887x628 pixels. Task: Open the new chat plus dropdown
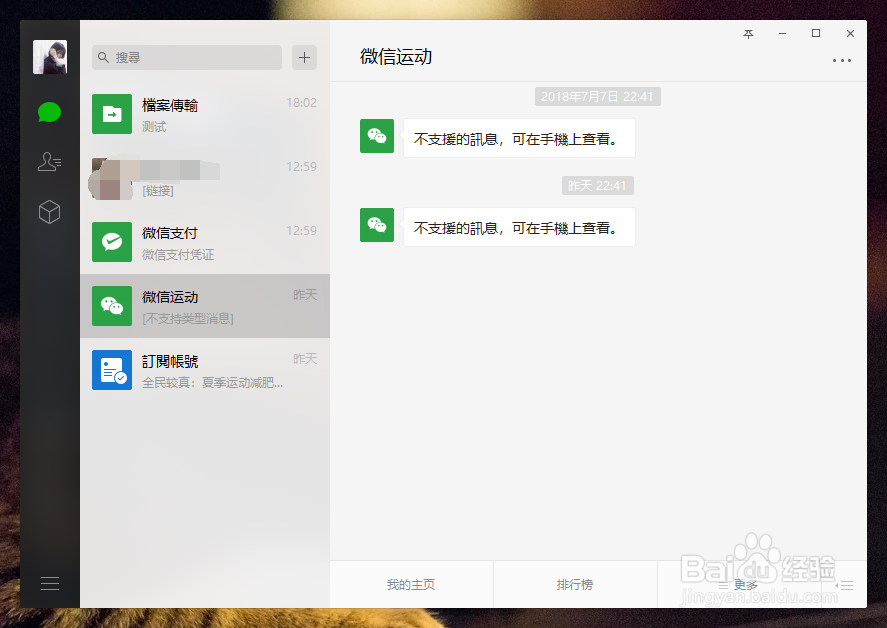pos(303,57)
